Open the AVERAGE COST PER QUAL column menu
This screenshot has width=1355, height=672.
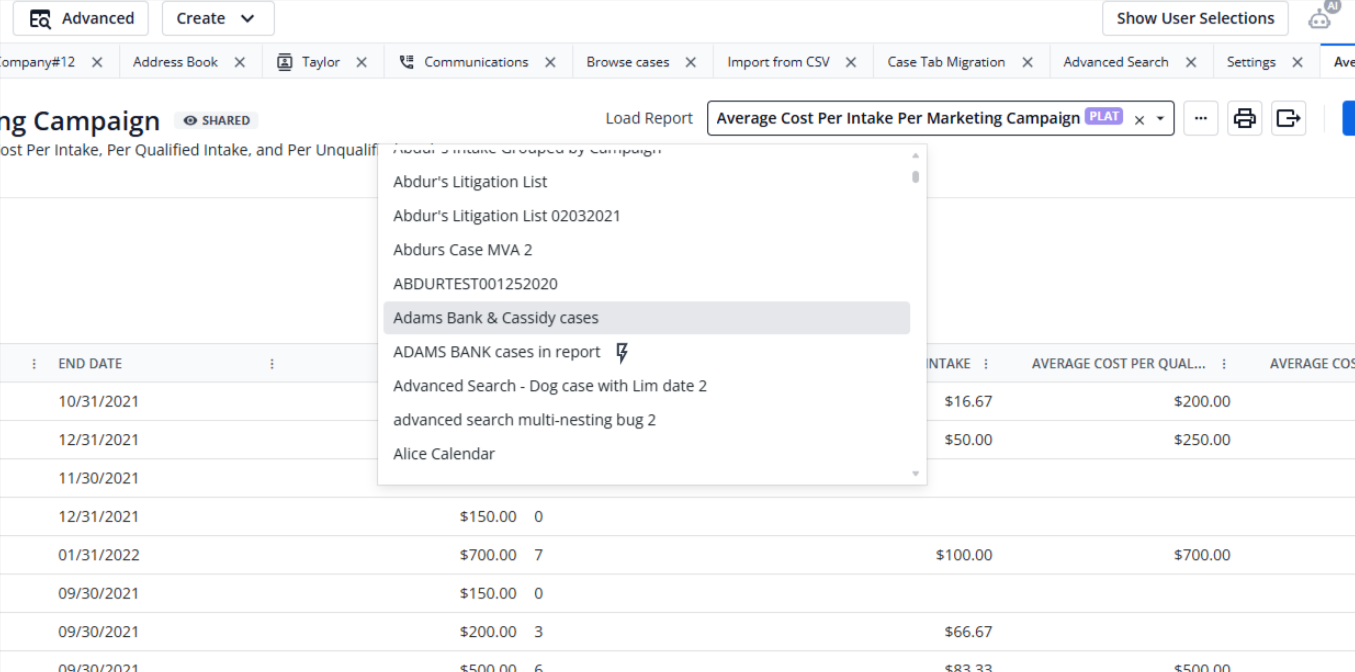click(x=1223, y=363)
